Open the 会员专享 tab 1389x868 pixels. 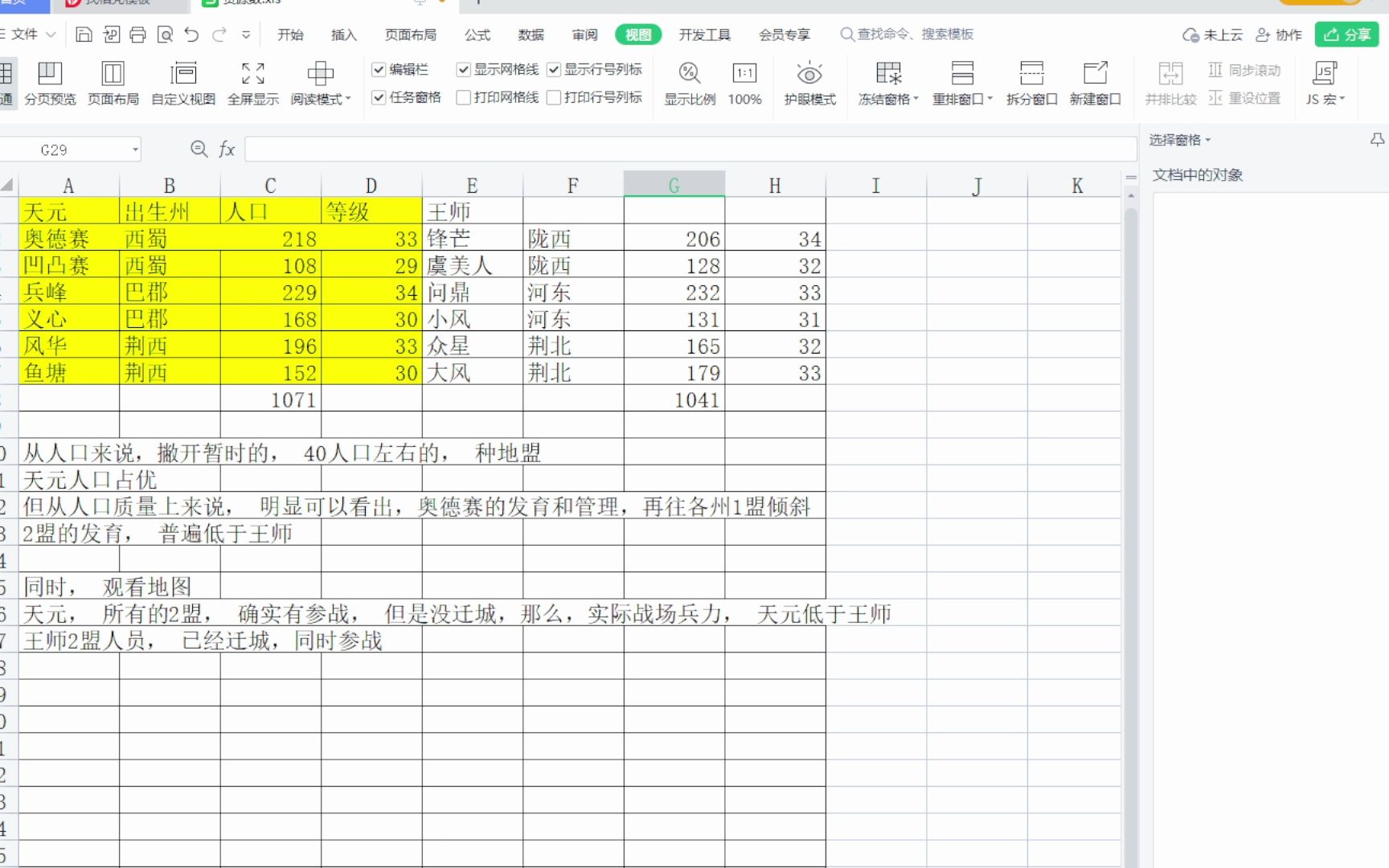click(785, 35)
